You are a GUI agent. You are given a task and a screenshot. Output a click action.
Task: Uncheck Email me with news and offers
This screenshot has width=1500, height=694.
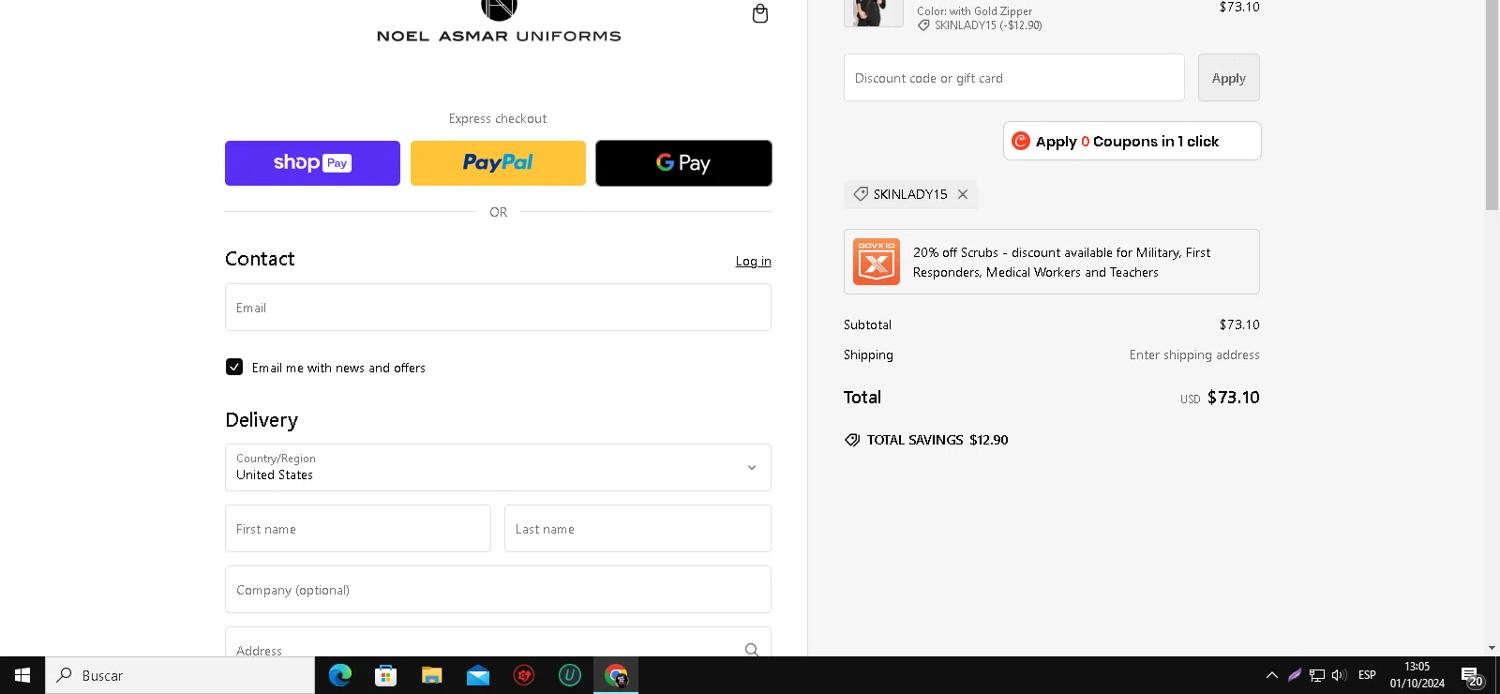[x=234, y=367]
